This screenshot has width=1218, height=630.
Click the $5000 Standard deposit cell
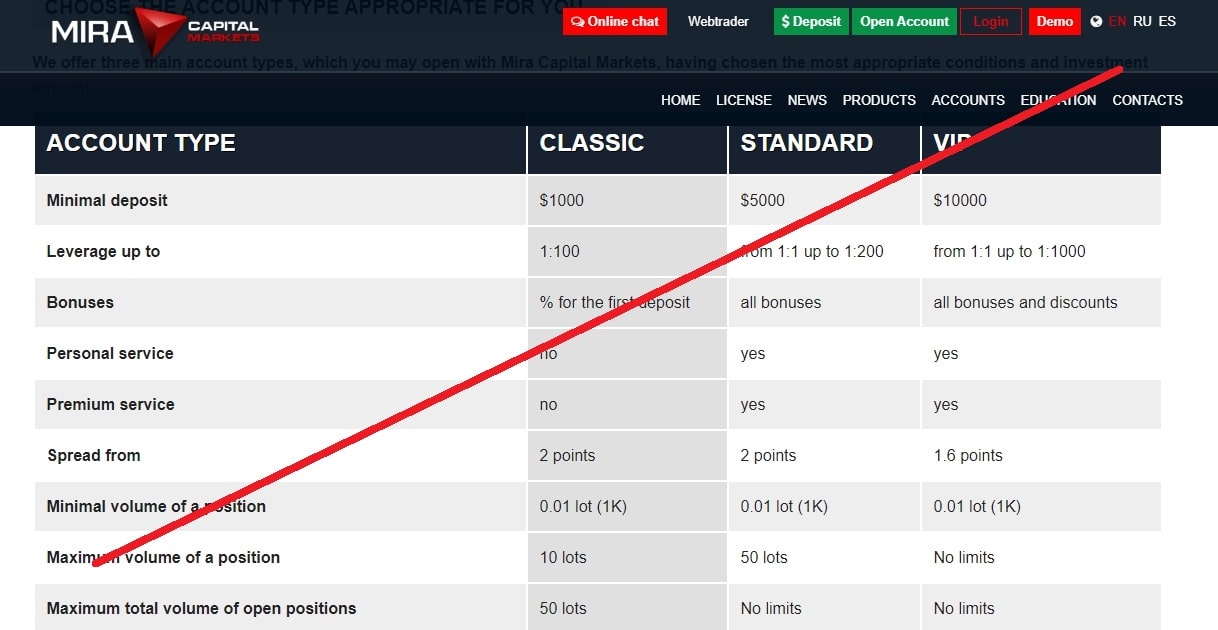824,200
